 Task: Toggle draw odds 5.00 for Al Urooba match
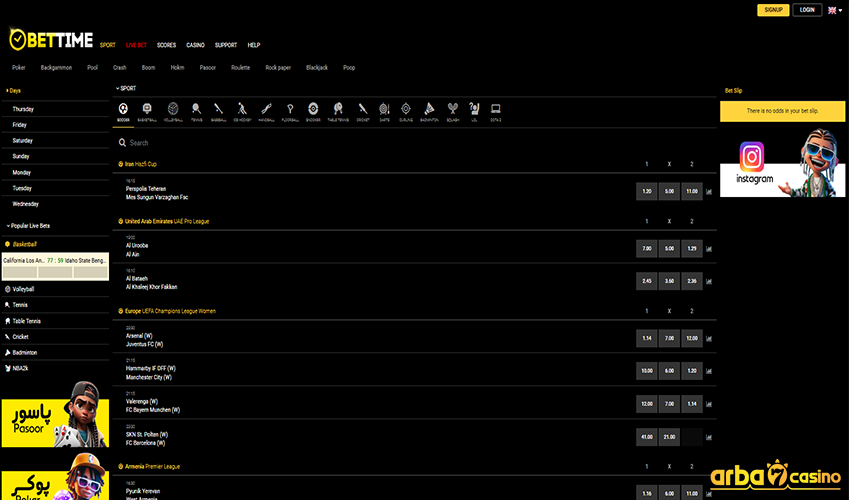click(670, 248)
